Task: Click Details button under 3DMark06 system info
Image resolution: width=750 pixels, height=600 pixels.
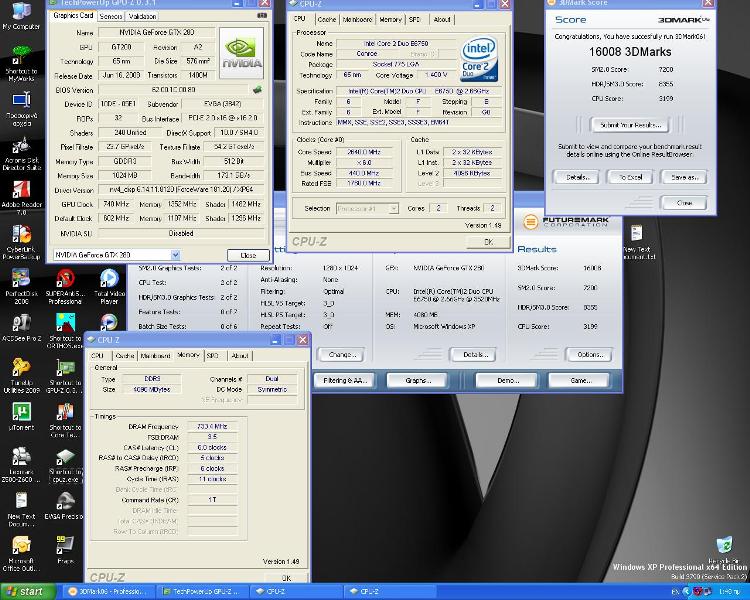Action: click(x=474, y=355)
